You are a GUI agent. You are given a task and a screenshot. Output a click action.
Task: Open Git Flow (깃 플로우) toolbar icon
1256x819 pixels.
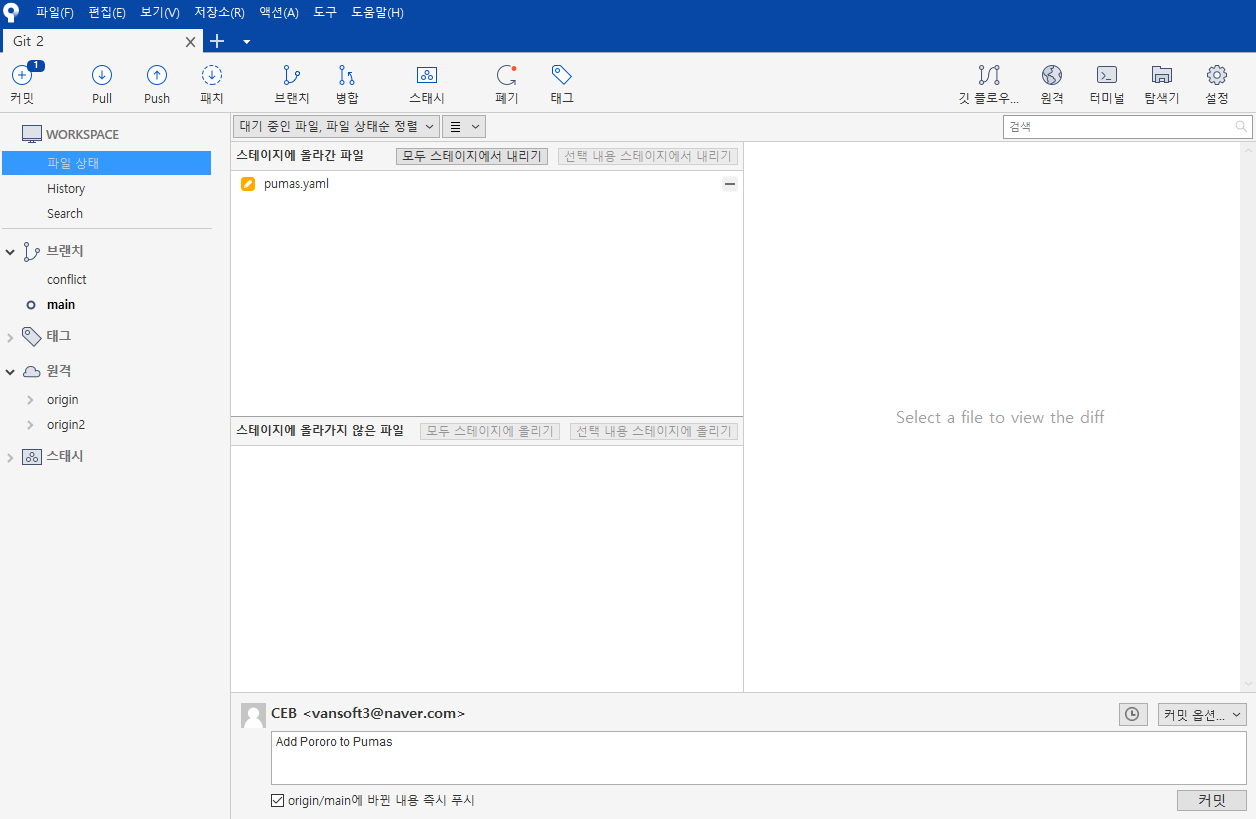coord(989,75)
